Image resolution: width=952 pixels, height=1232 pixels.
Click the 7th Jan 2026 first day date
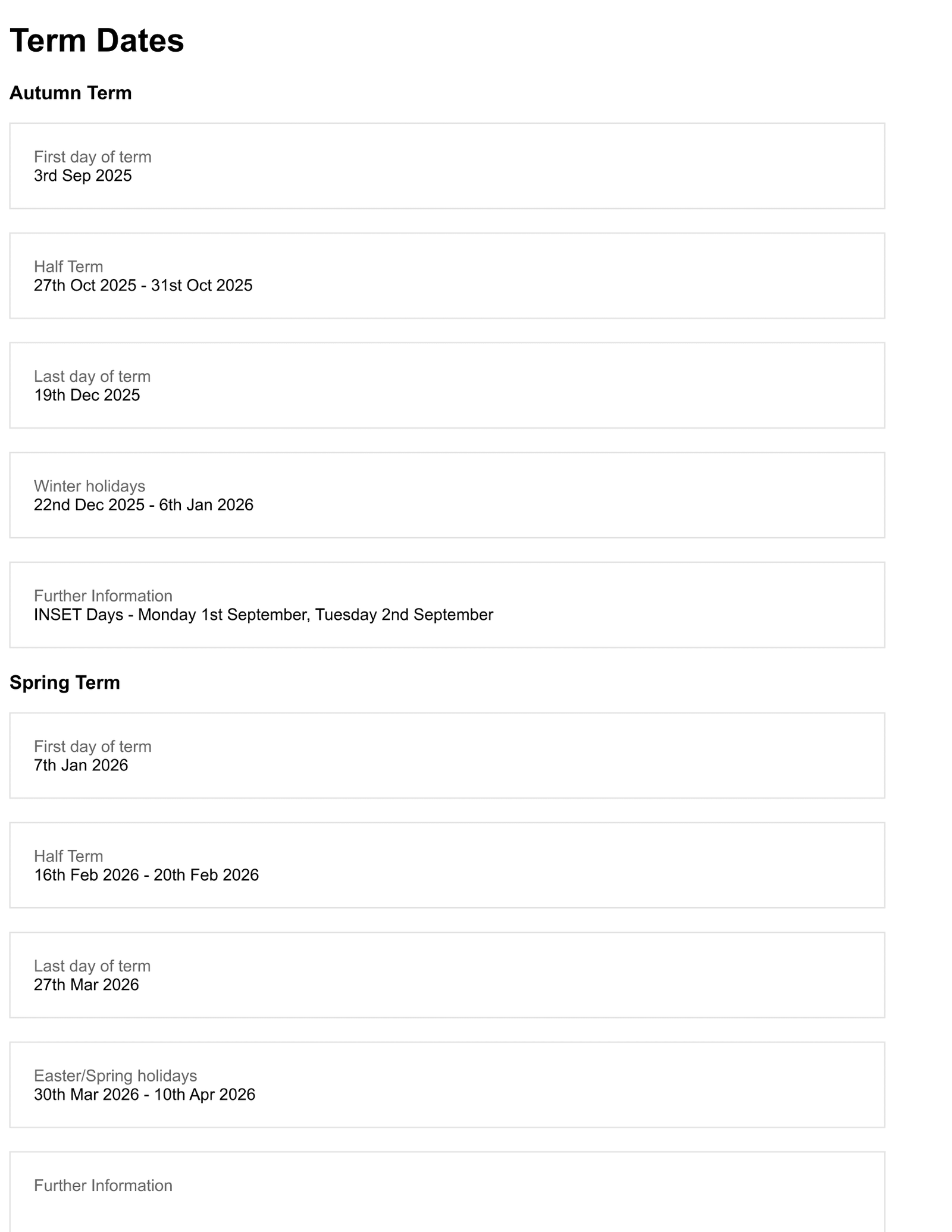pyautogui.click(x=81, y=765)
